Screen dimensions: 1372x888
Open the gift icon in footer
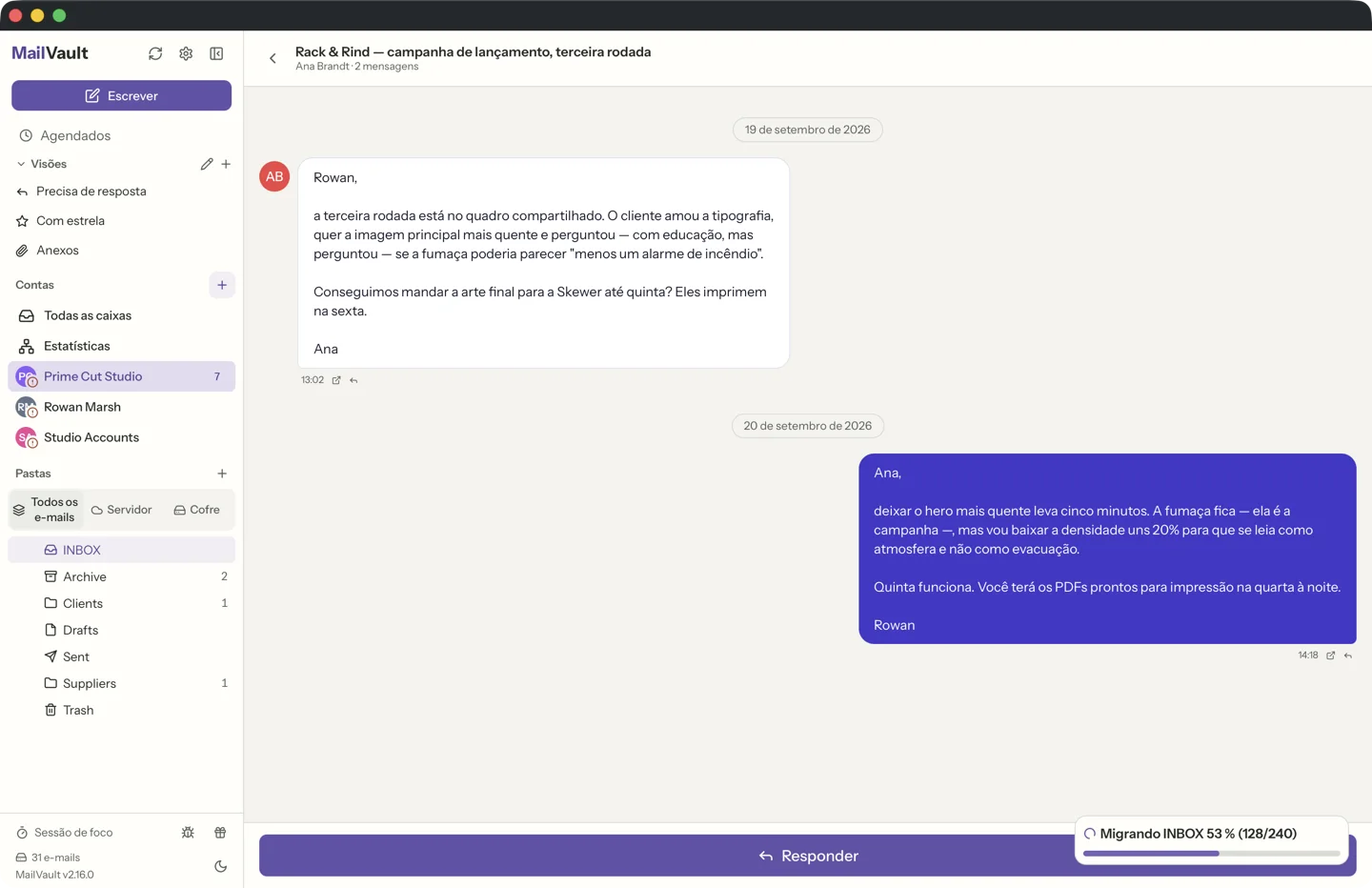220,833
